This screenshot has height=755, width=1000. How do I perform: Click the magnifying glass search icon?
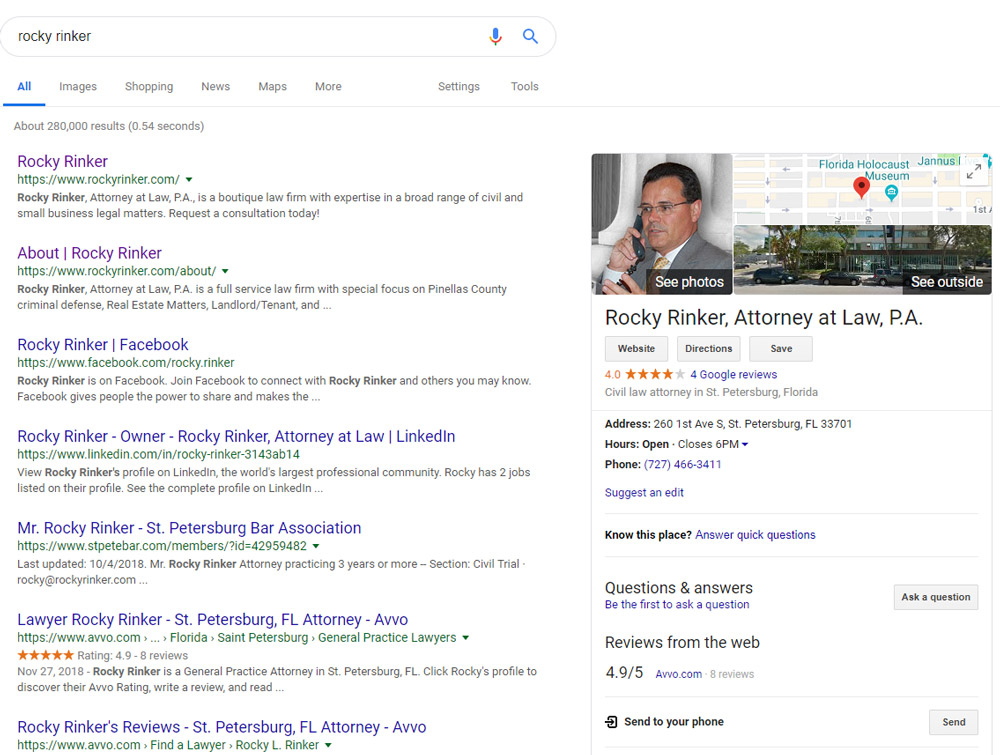(x=530, y=36)
